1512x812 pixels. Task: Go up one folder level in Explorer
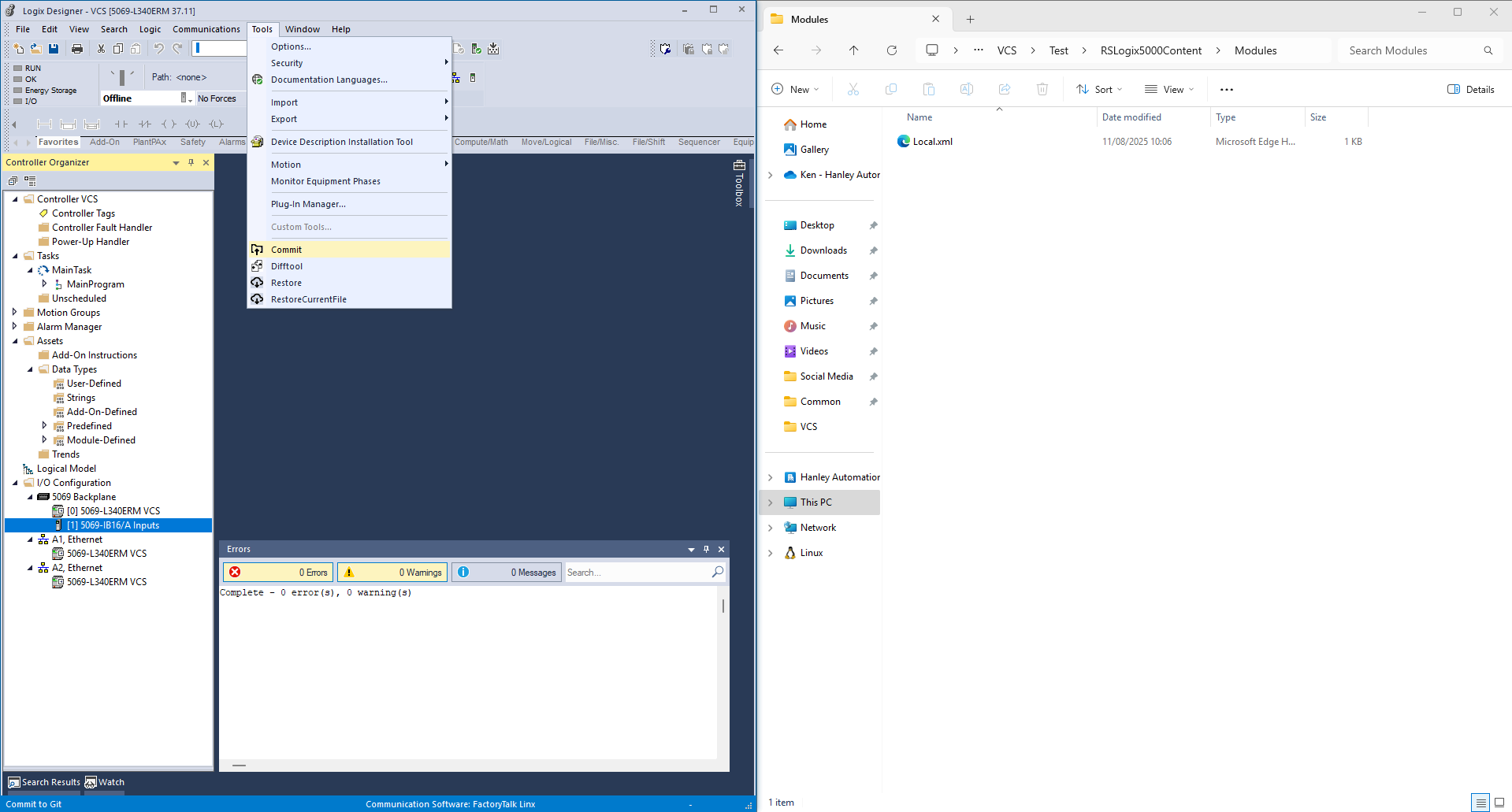tap(854, 50)
